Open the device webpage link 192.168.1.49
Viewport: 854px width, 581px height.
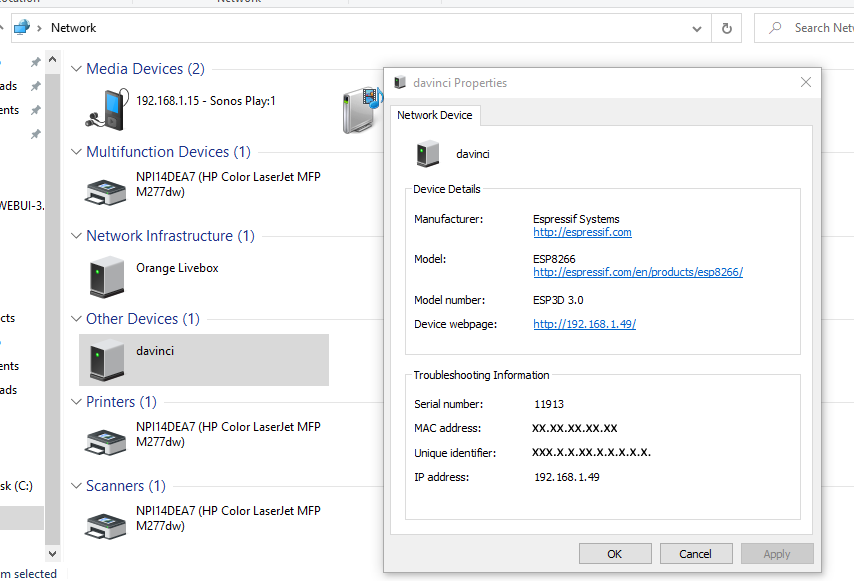(x=584, y=324)
